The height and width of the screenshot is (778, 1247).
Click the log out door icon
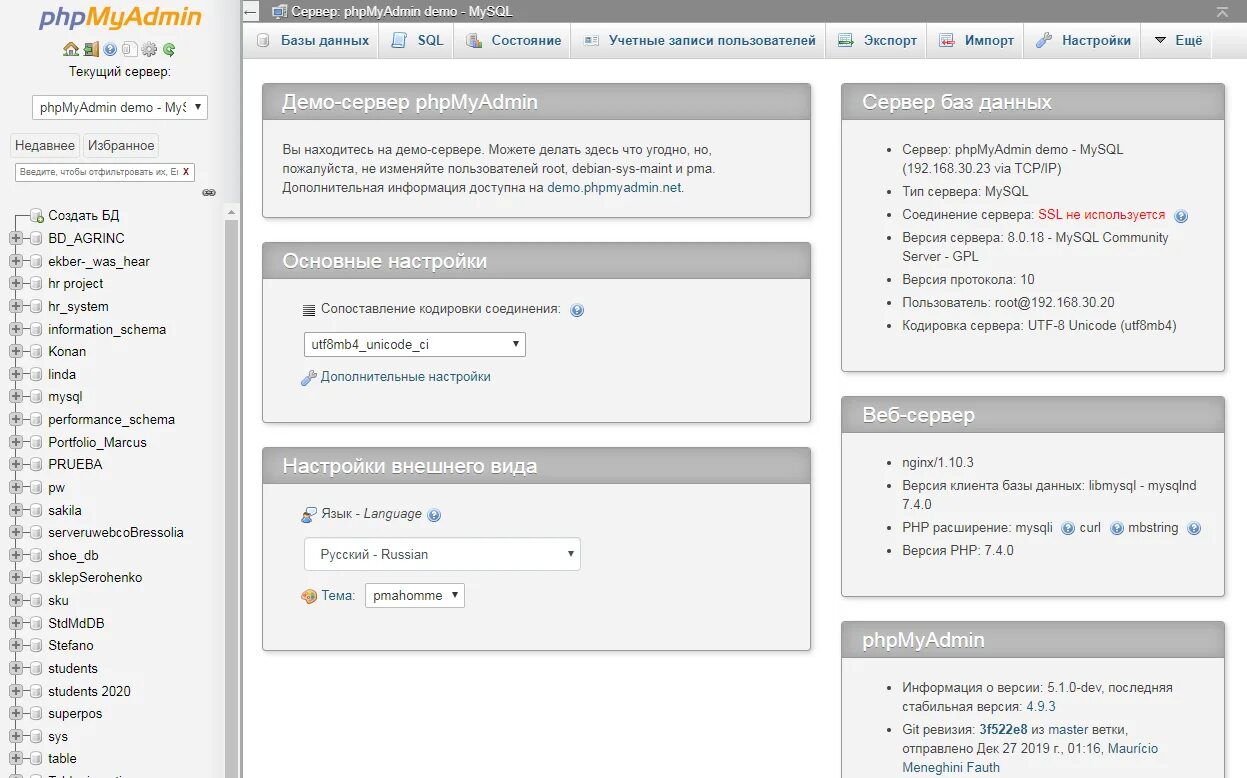(91, 49)
